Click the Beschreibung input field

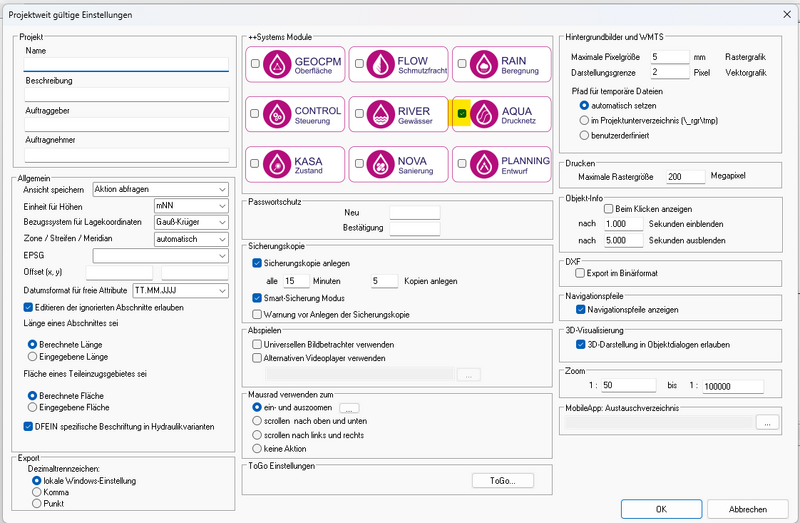127,94
